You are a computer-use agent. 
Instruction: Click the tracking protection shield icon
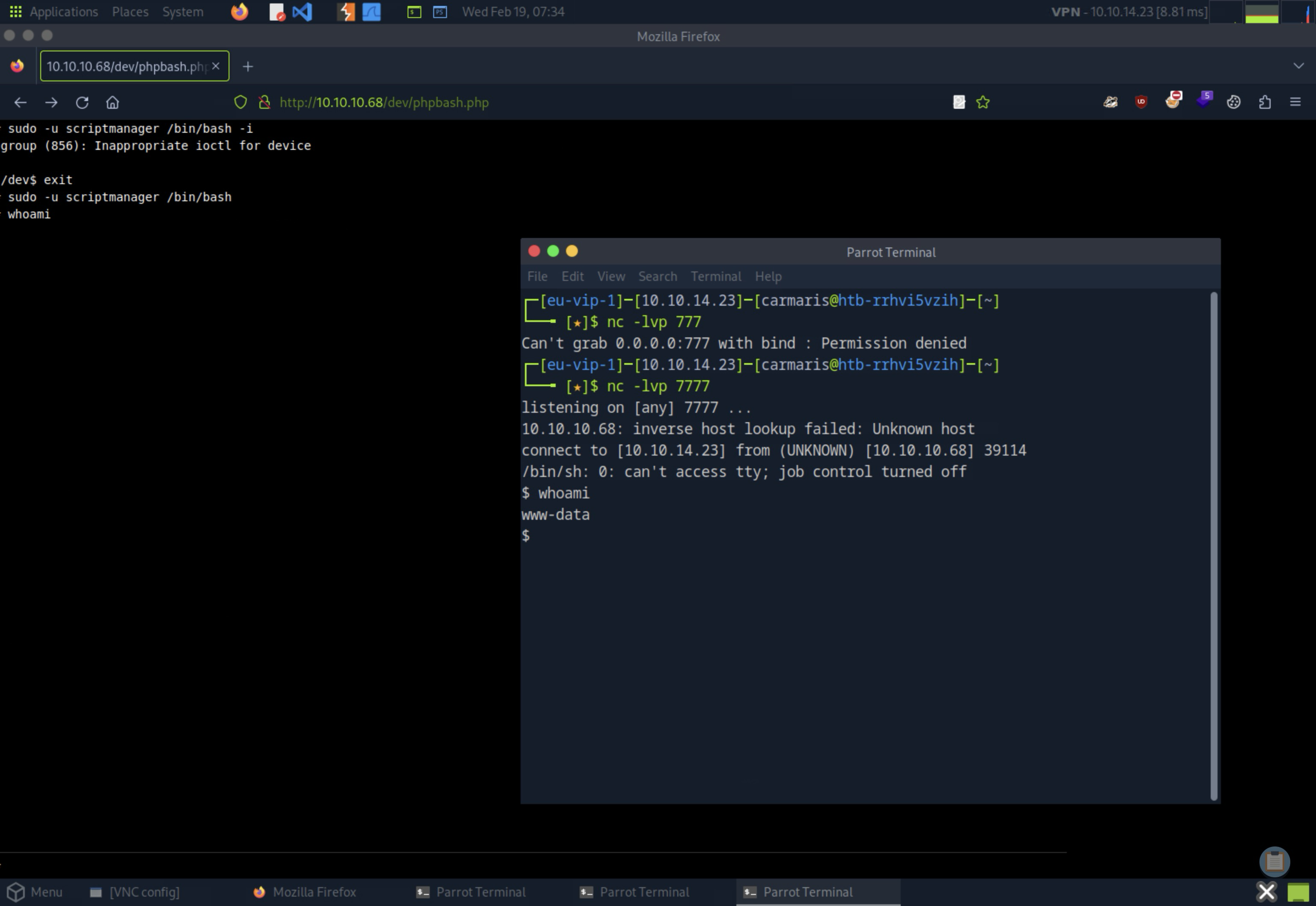coord(241,103)
